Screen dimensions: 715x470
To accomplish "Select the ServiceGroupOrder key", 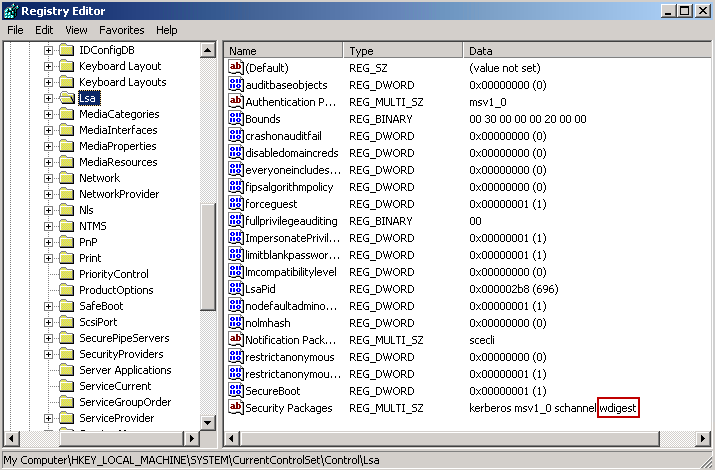I will (x=125, y=402).
